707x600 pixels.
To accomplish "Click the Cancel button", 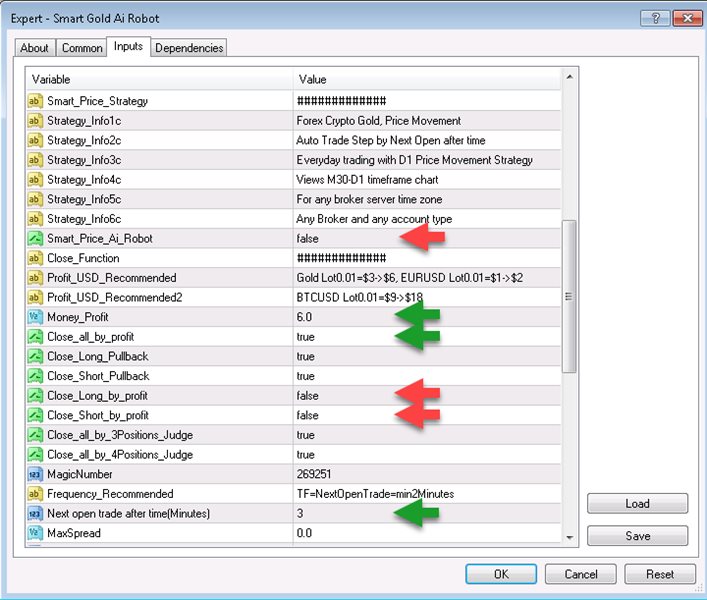I will tap(581, 574).
